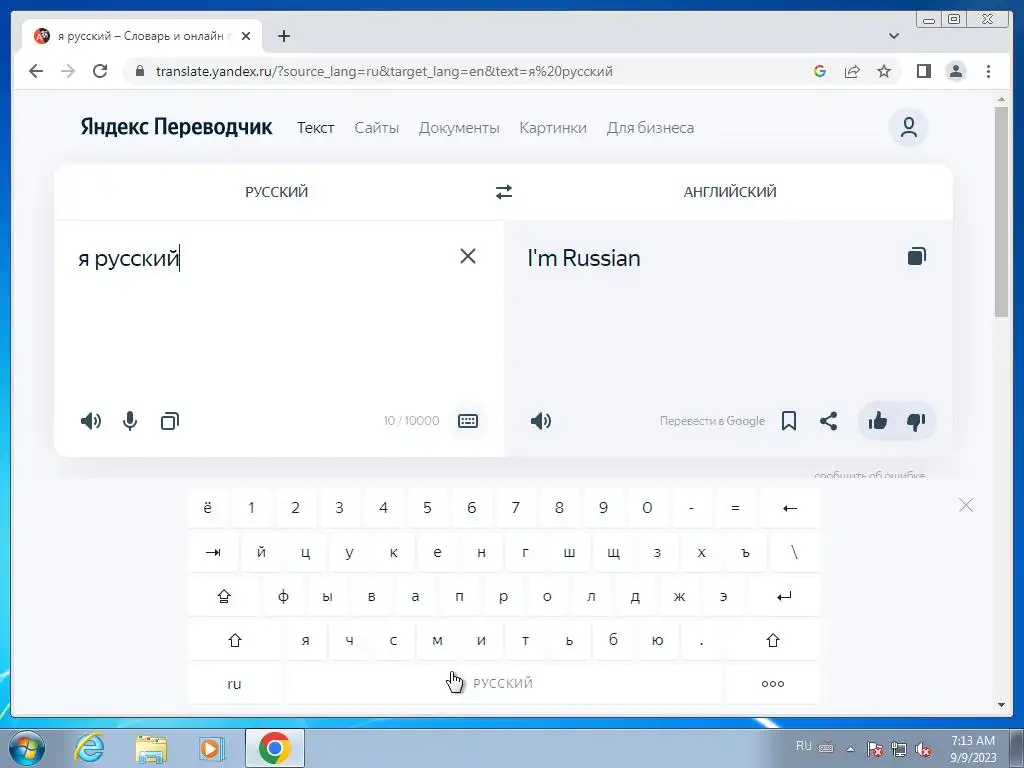Click the Яндекс Переводчик logo
This screenshot has width=1024, height=768.
point(176,127)
